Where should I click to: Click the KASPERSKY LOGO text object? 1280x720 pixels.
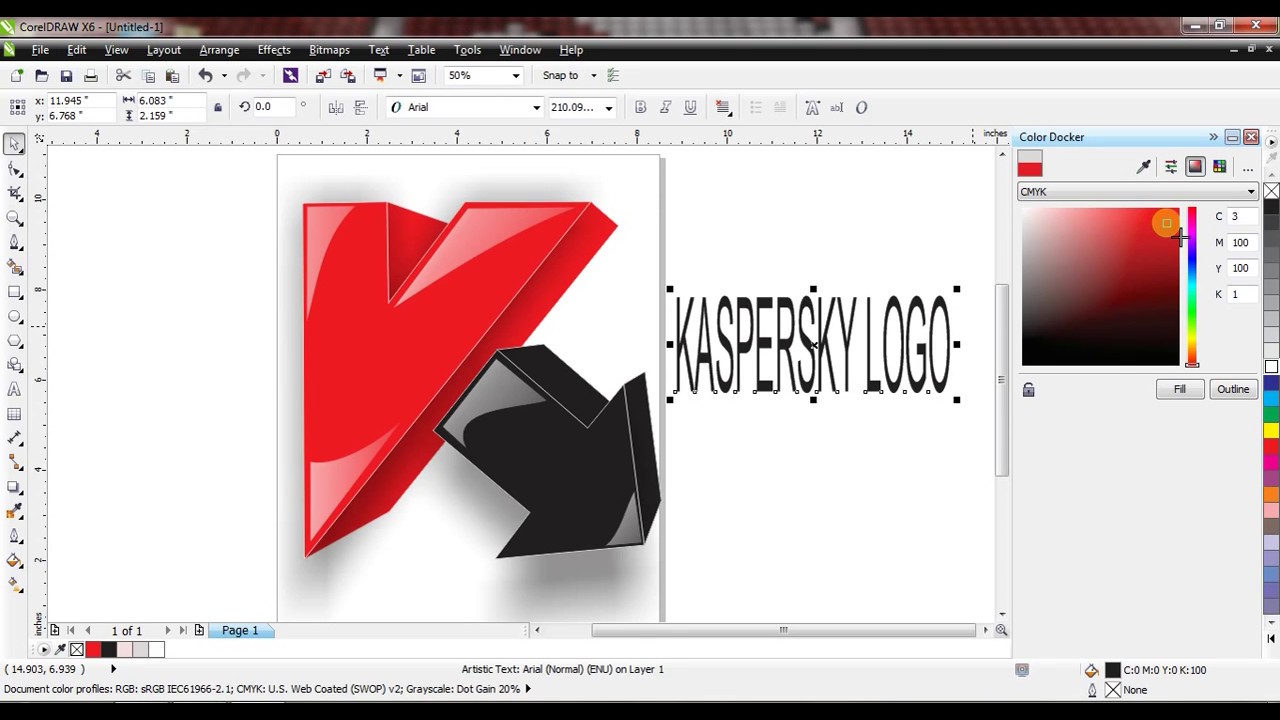813,345
